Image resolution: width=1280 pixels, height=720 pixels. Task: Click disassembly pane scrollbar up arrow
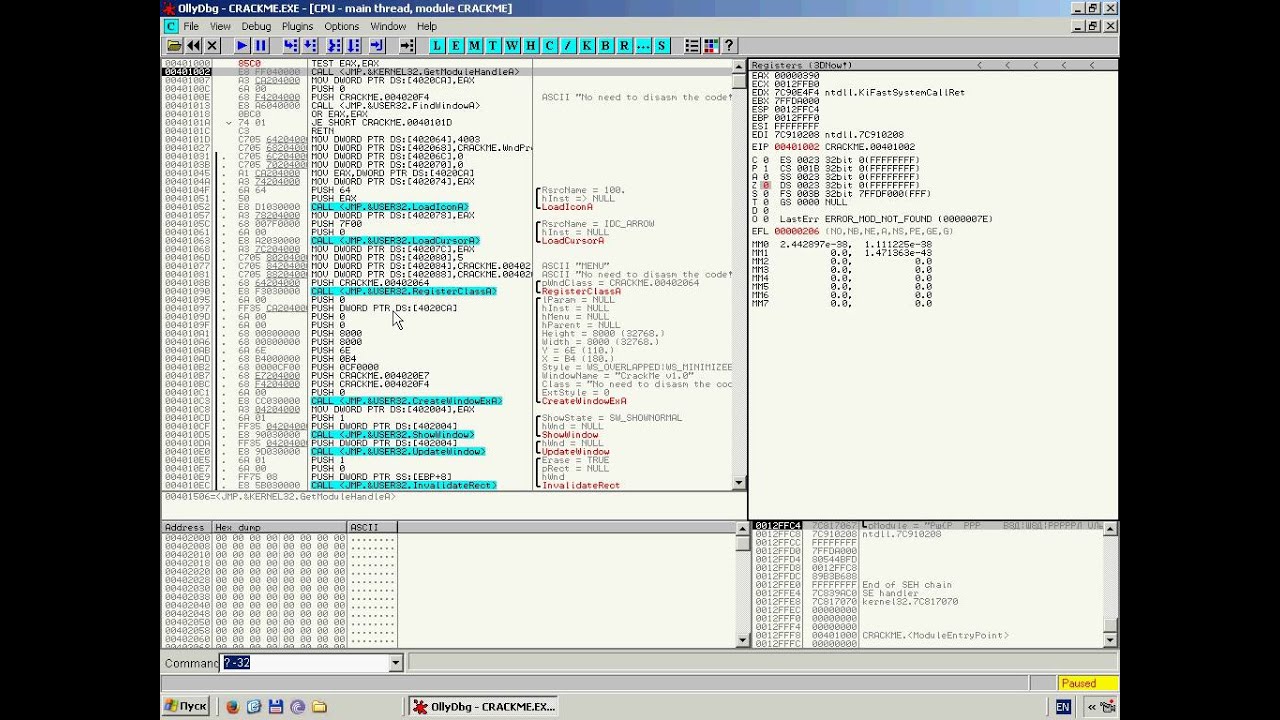click(x=740, y=66)
